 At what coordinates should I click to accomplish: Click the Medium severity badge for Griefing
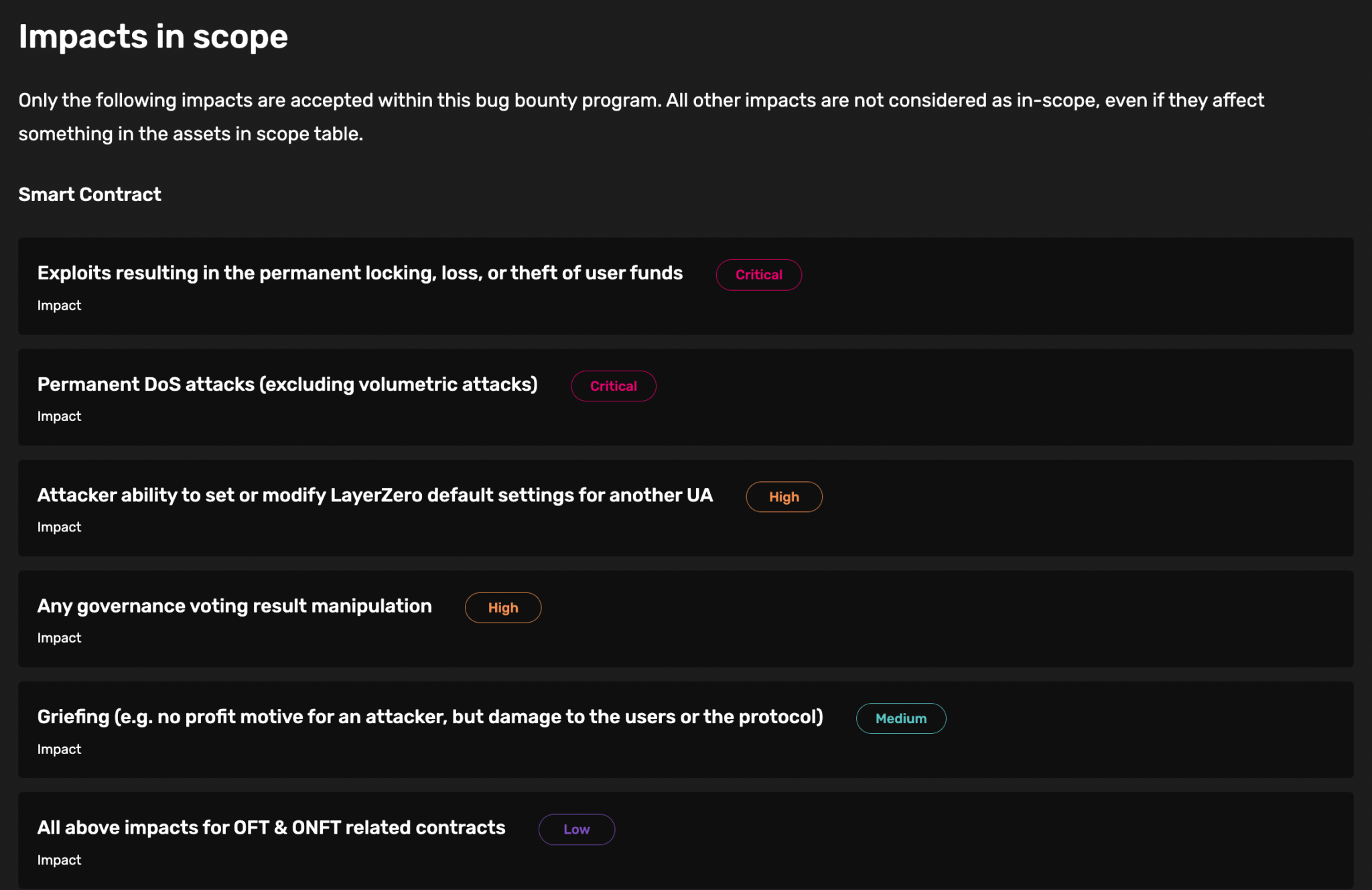900,718
